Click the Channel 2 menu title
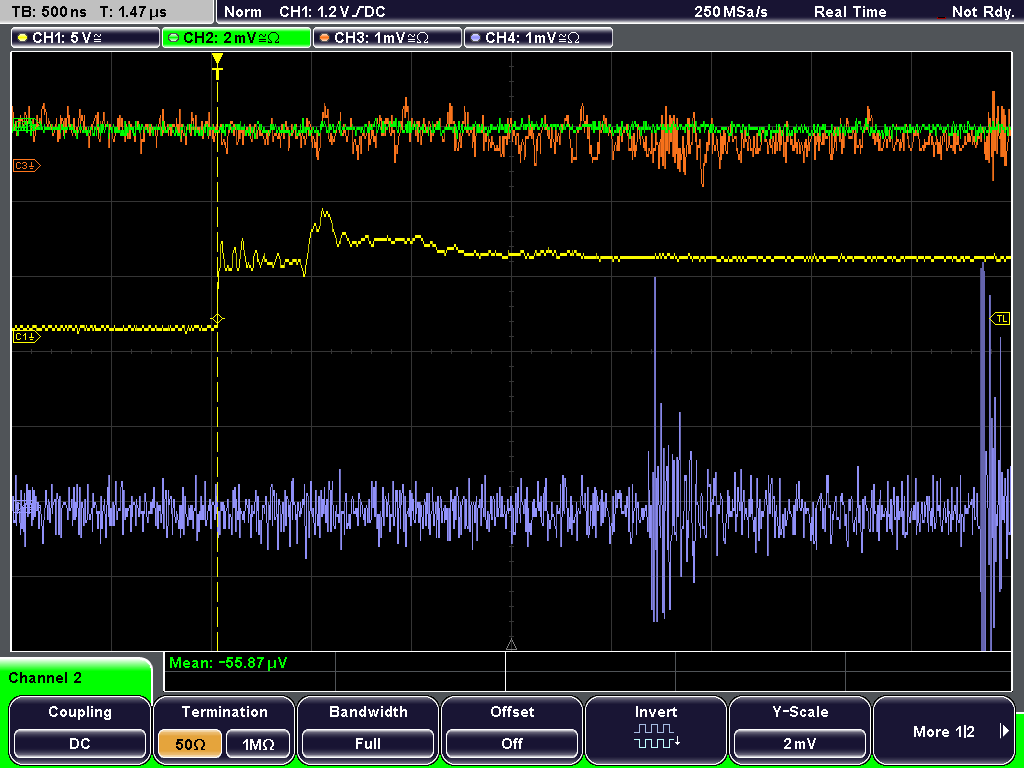The height and width of the screenshot is (768, 1024). coord(45,678)
